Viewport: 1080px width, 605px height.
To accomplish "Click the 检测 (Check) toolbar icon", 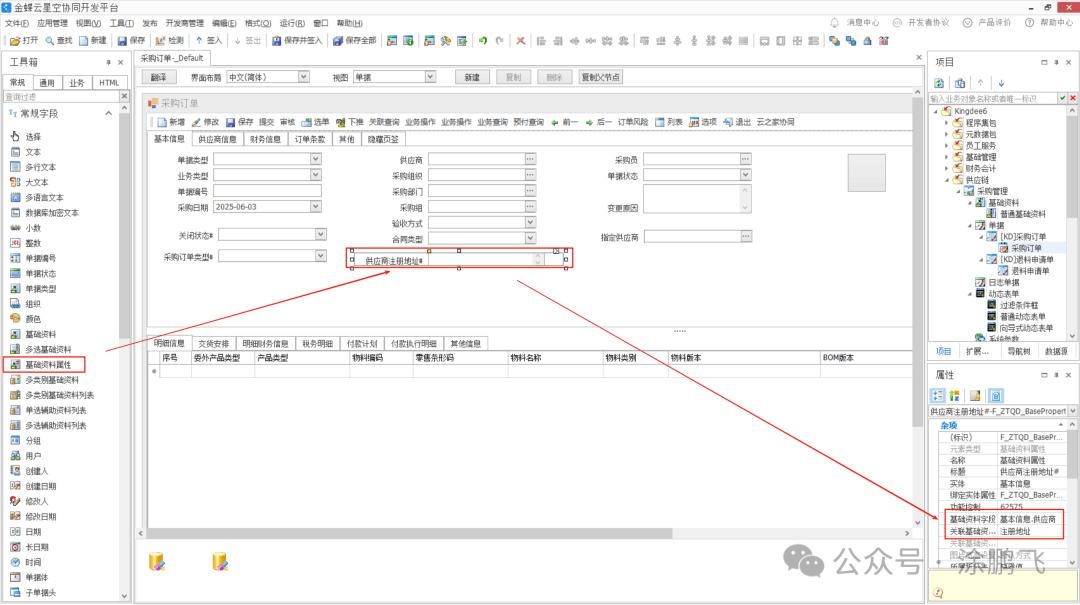I will coord(160,41).
